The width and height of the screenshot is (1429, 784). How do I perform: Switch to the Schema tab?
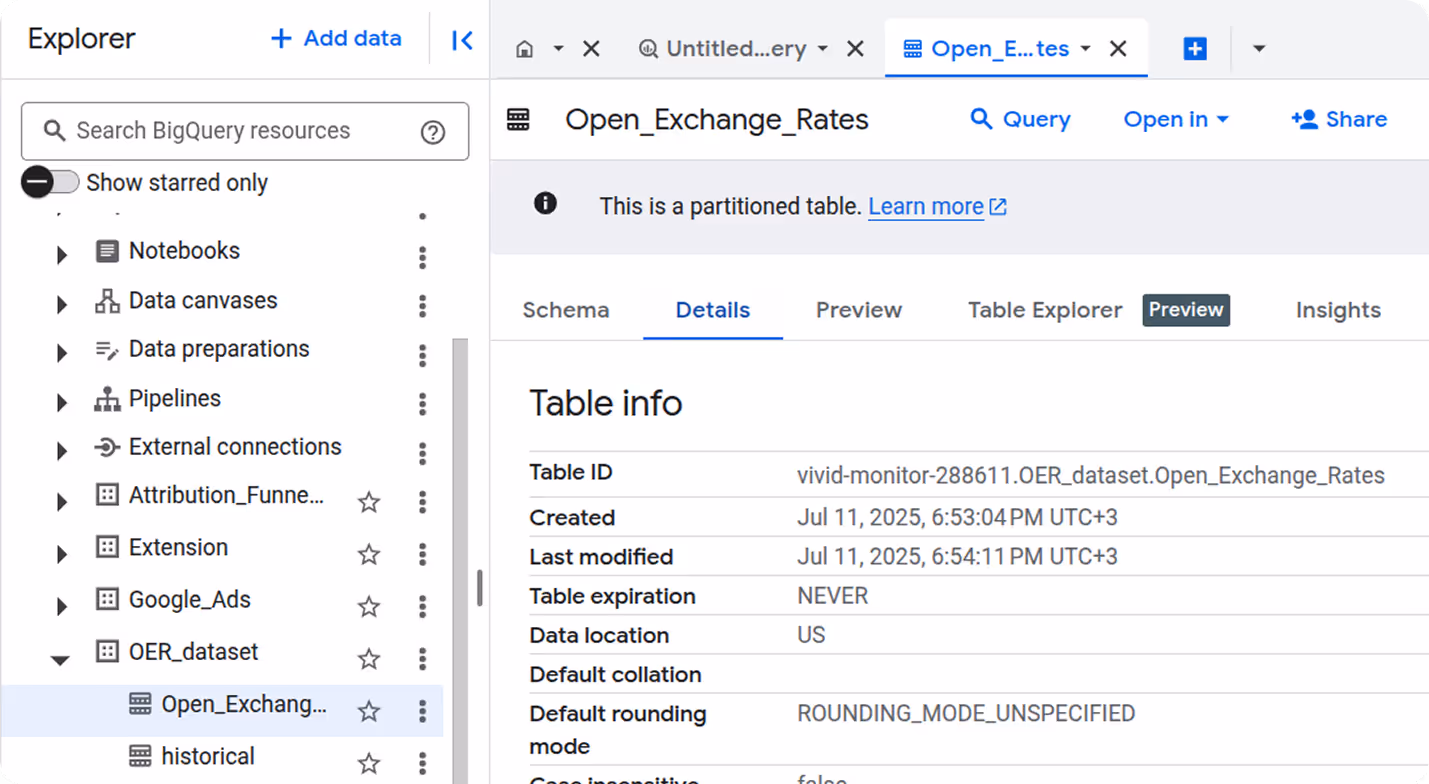[566, 310]
